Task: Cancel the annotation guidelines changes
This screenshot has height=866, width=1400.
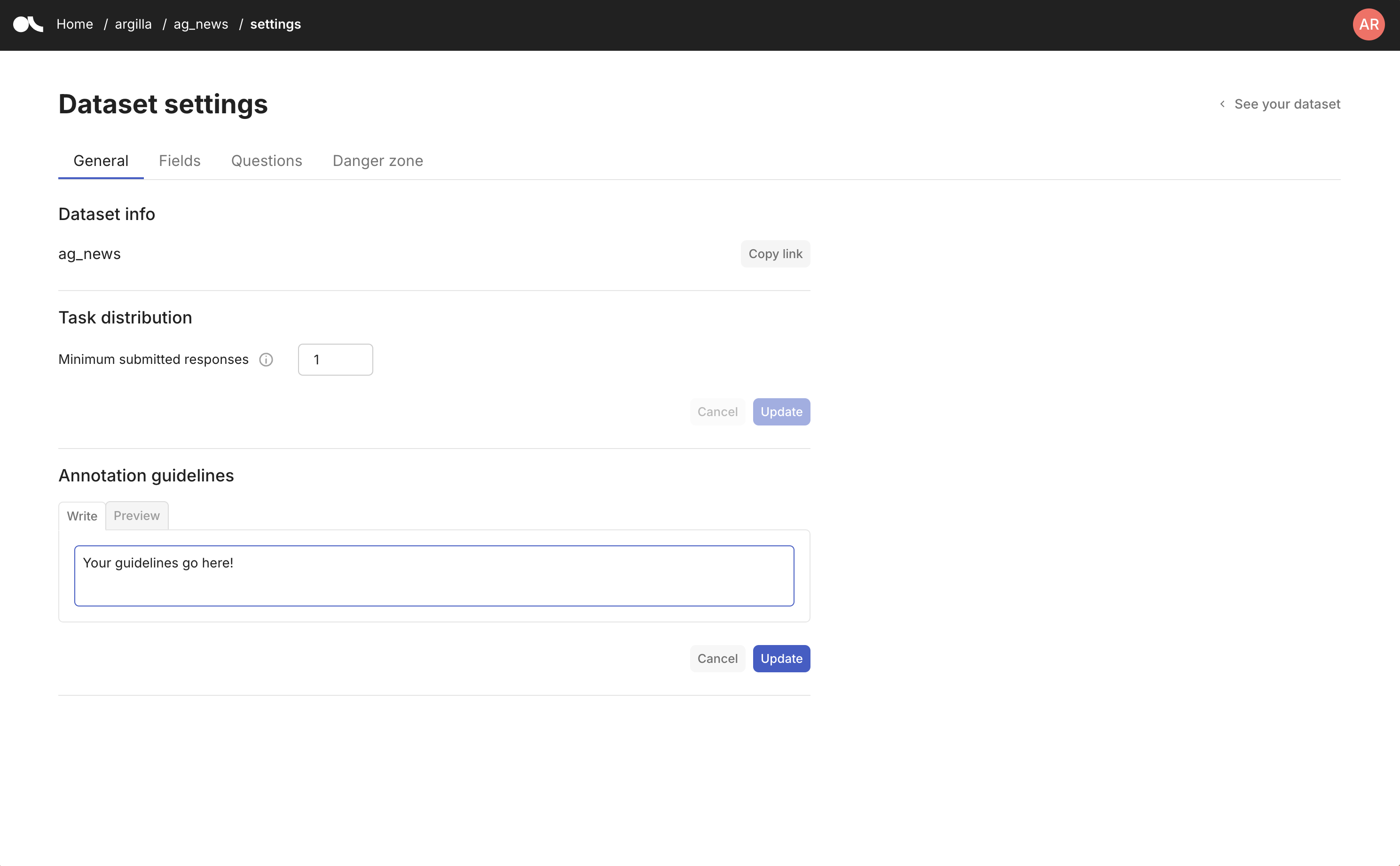Action: click(717, 659)
